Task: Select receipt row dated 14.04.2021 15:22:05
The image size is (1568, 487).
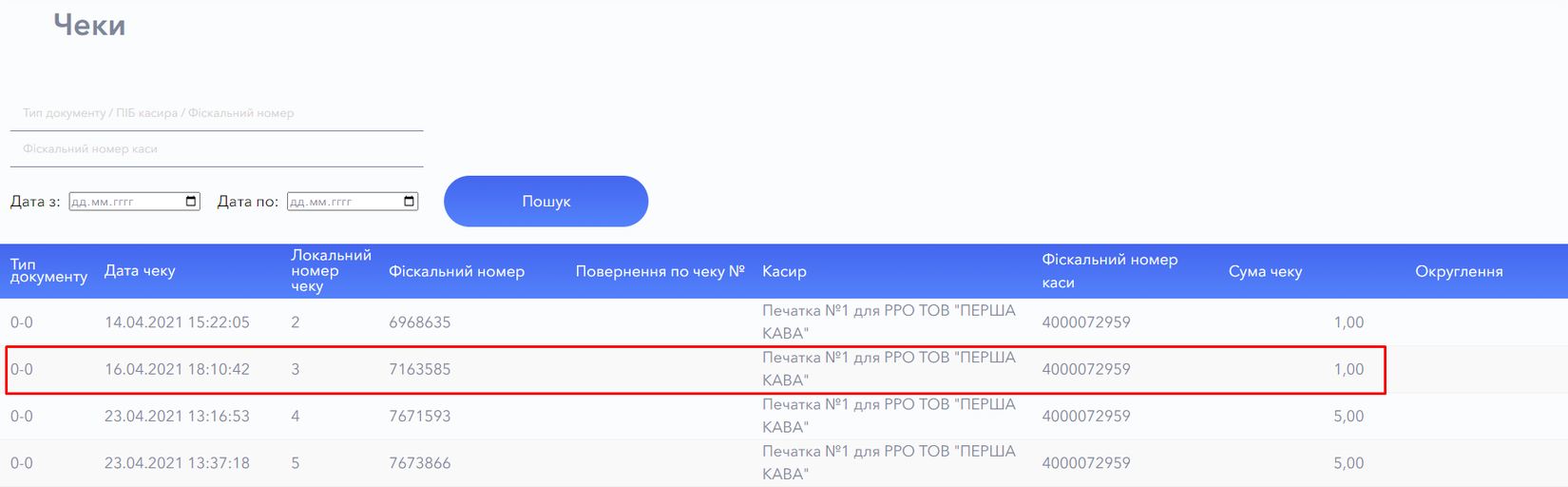Action: click(177, 322)
